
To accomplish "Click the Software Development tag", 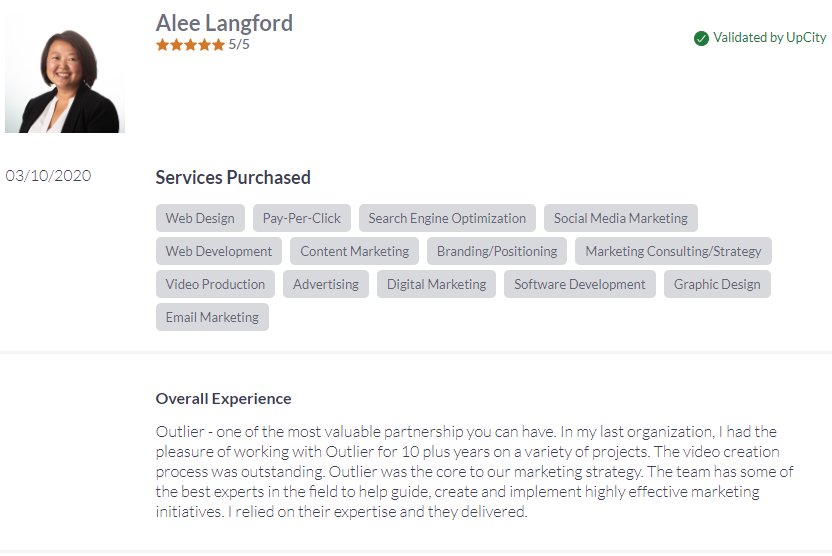I will pyautogui.click(x=579, y=284).
